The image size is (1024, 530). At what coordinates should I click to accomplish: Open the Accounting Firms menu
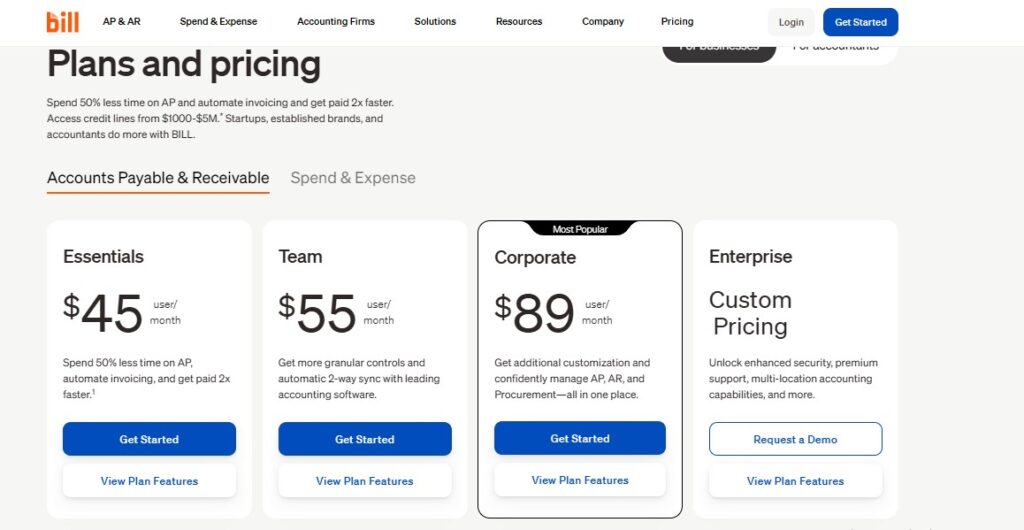[x=335, y=22]
